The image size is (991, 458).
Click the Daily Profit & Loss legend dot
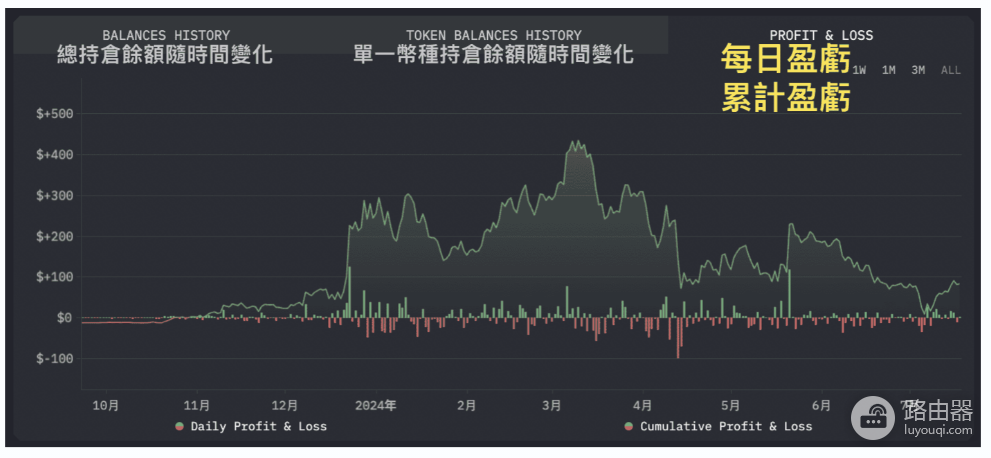pyautogui.click(x=180, y=426)
